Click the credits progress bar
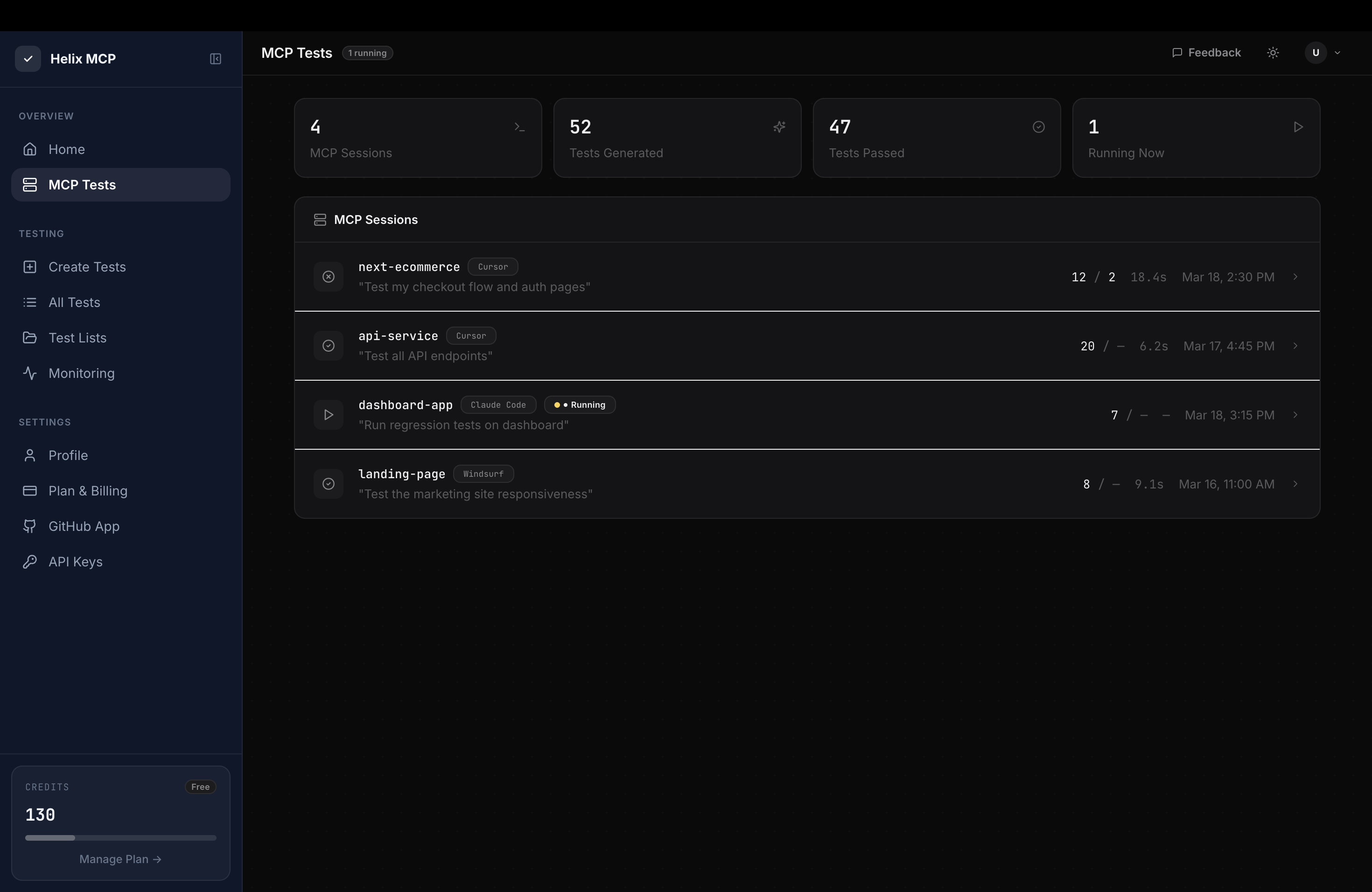 tap(120, 838)
